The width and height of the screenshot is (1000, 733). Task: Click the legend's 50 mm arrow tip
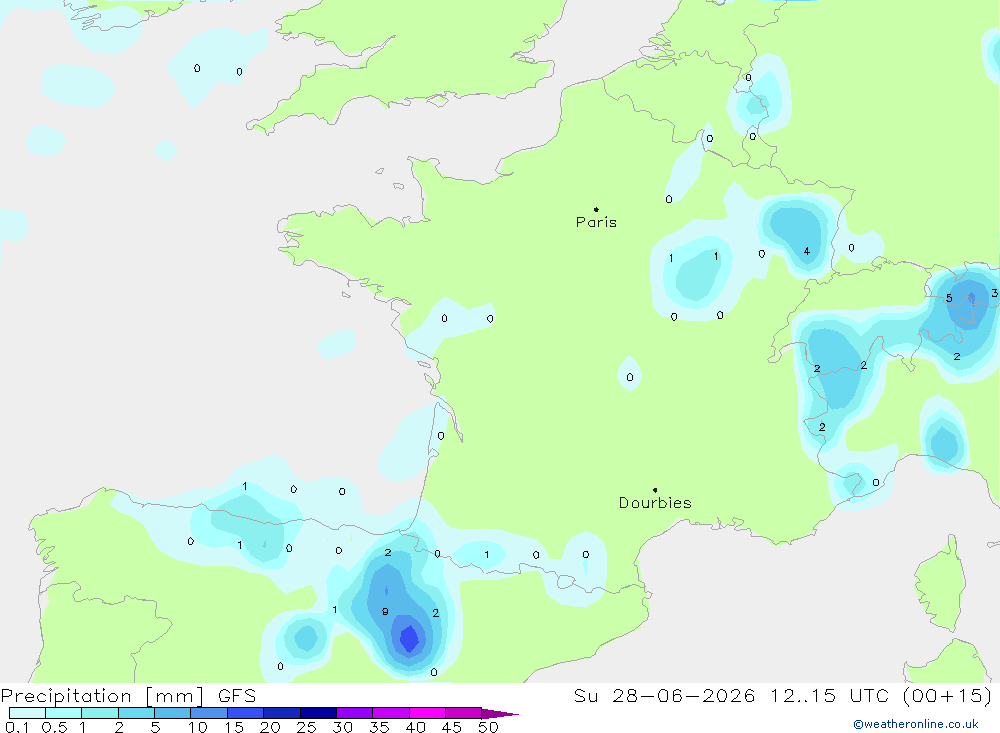501,714
